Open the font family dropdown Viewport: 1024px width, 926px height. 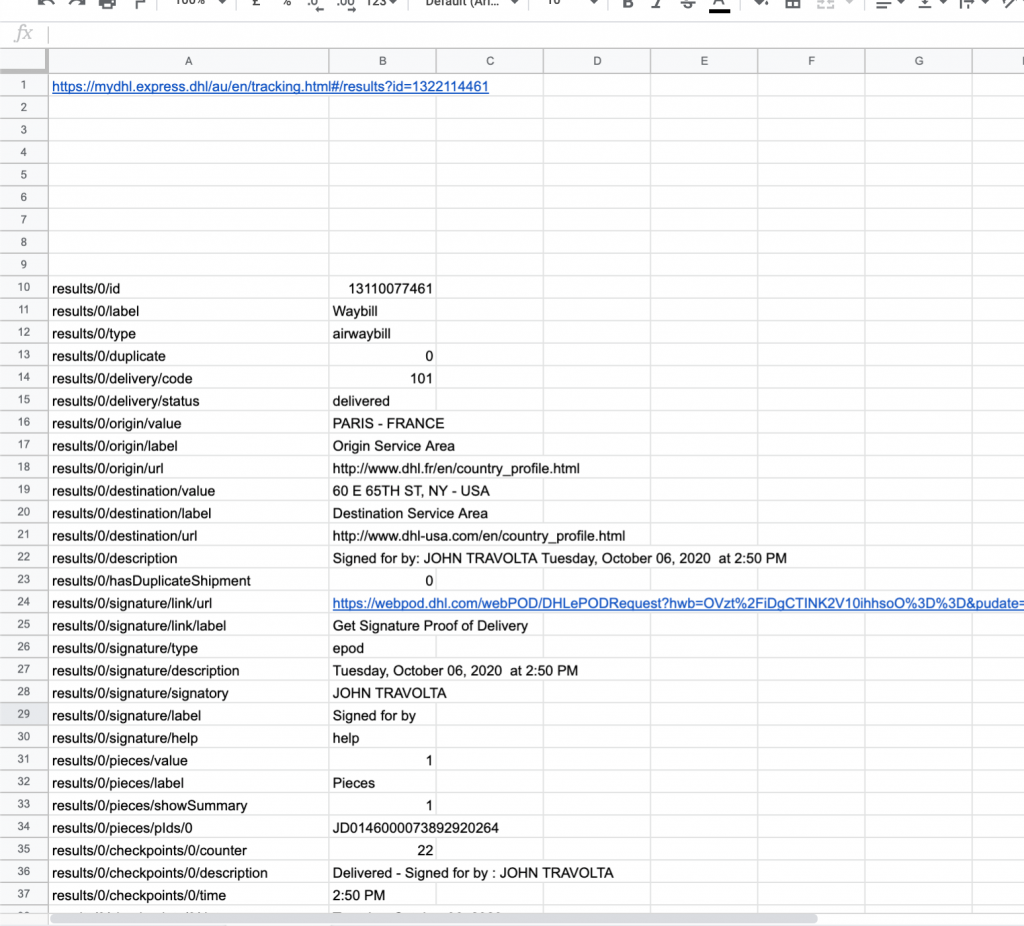pyautogui.click(x=472, y=4)
